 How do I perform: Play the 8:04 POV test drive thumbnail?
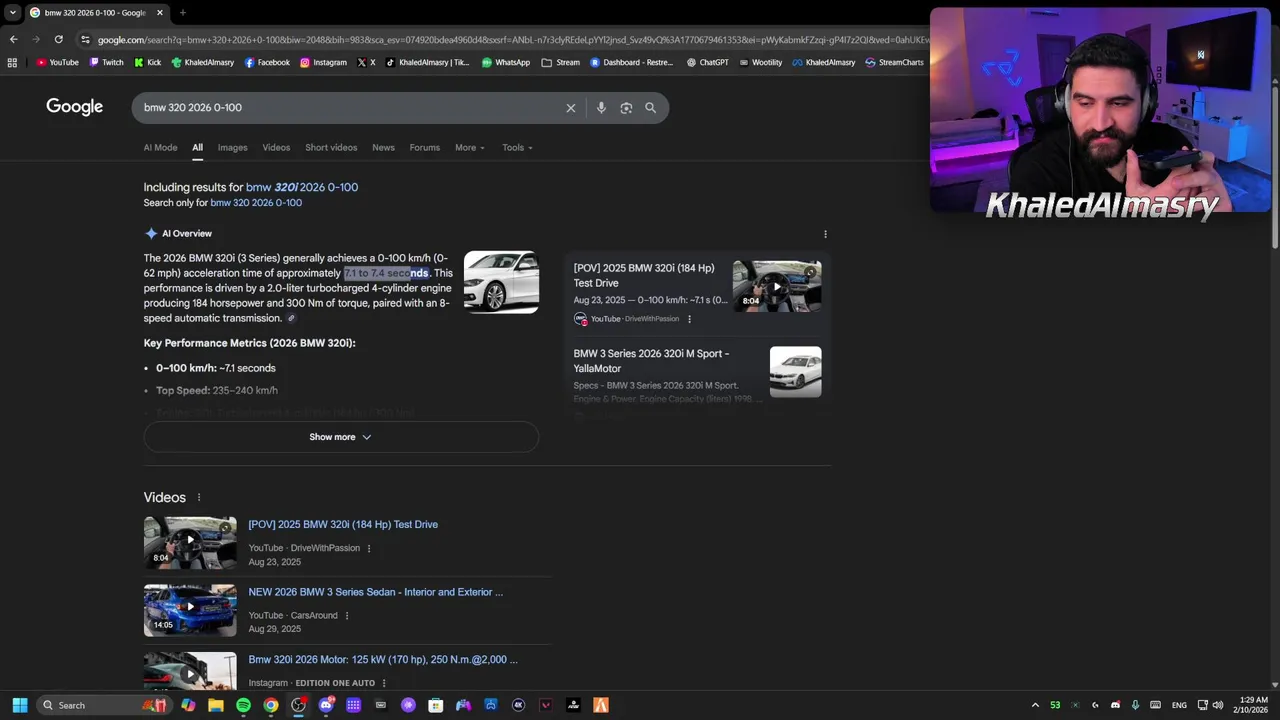click(190, 541)
